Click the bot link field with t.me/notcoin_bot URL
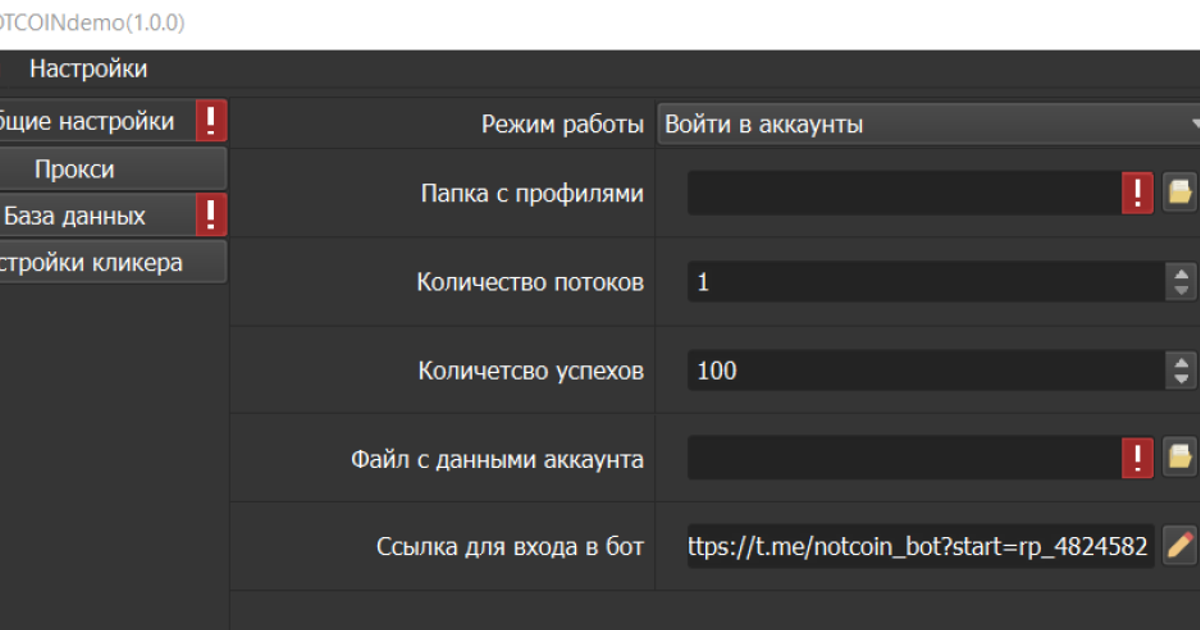 pos(921,546)
